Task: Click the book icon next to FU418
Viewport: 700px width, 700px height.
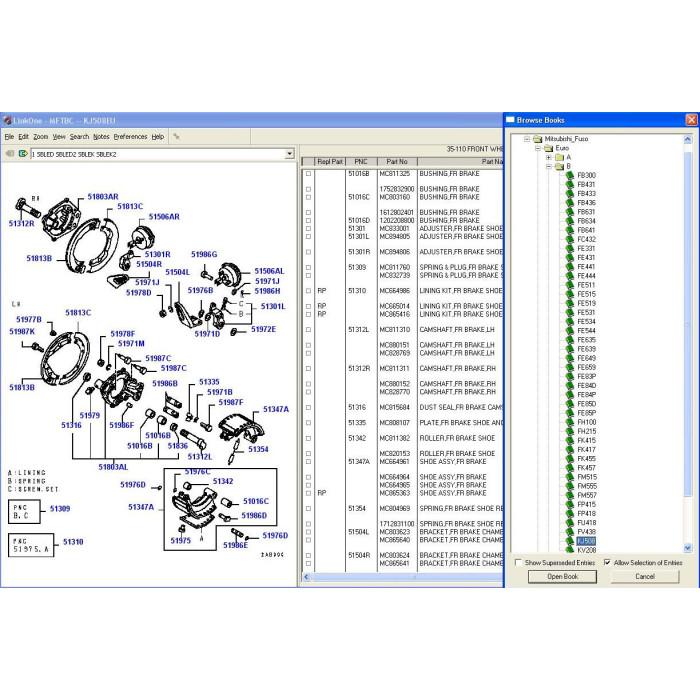Action: pyautogui.click(x=569, y=523)
